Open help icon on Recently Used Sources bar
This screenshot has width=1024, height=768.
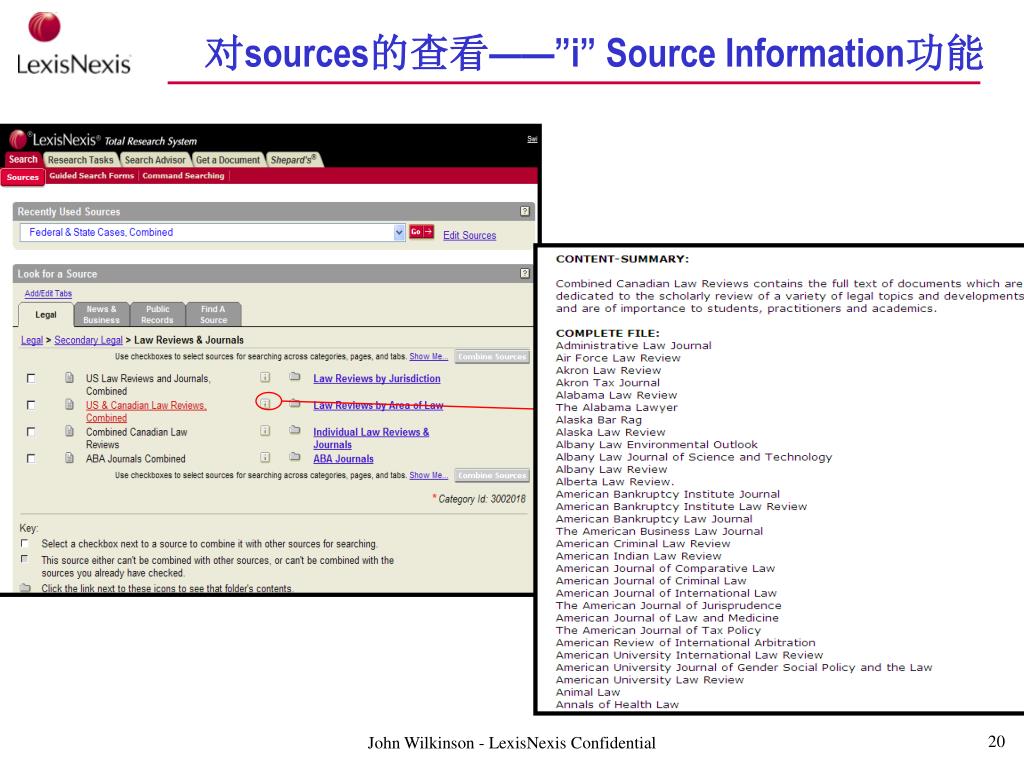pos(524,211)
